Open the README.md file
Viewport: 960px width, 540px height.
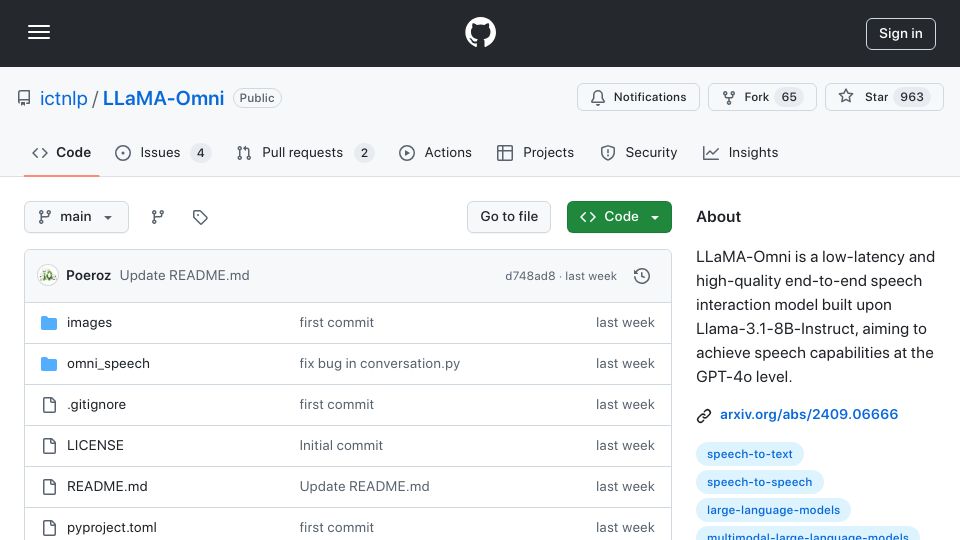pyautogui.click(x=107, y=487)
